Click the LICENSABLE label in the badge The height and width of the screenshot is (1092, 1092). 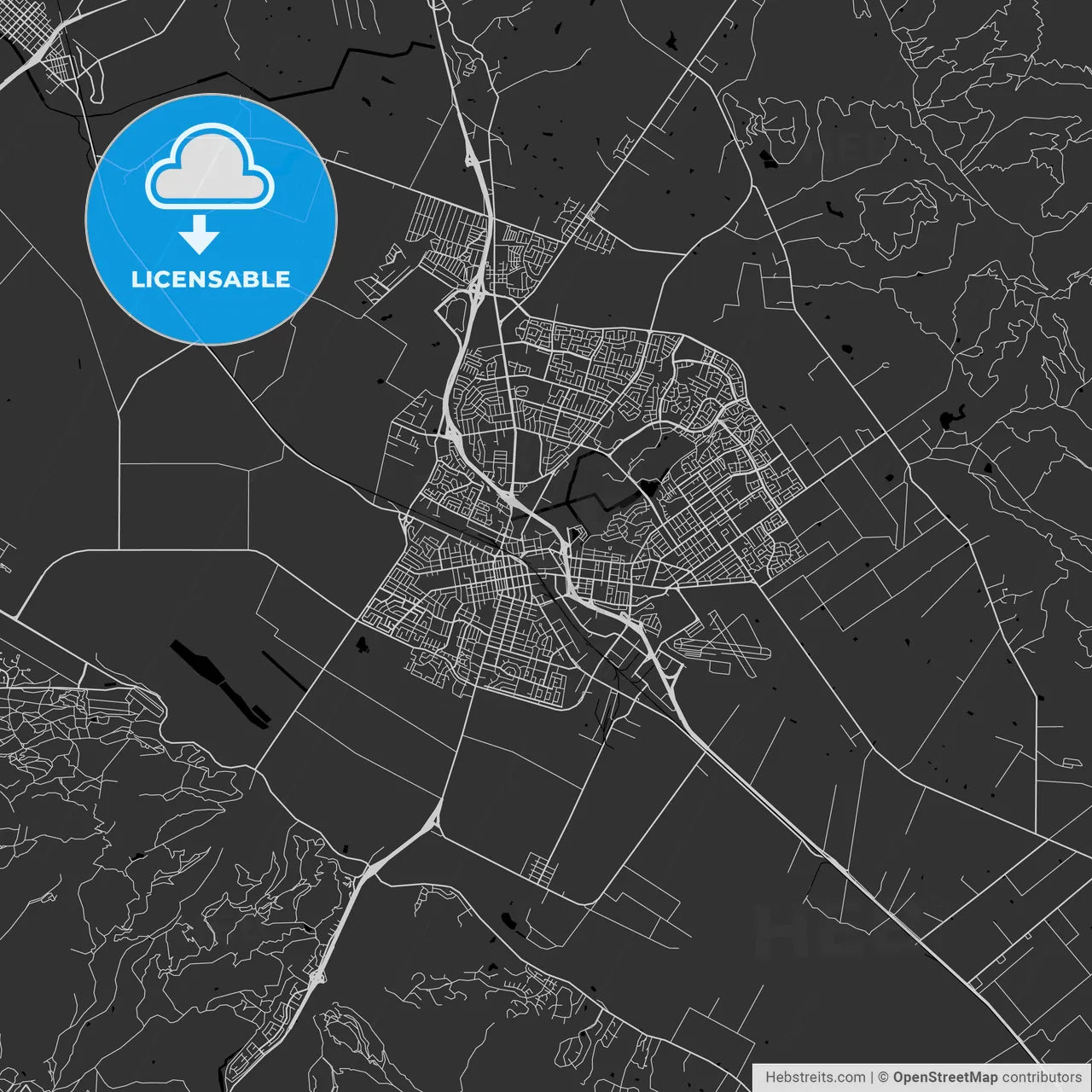[x=211, y=279]
